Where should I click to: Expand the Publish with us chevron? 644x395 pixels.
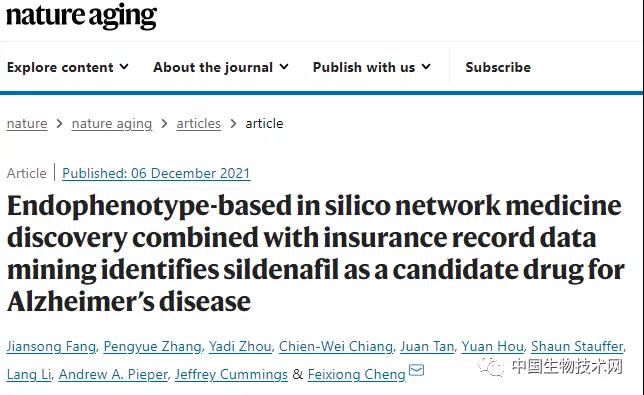(x=426, y=67)
